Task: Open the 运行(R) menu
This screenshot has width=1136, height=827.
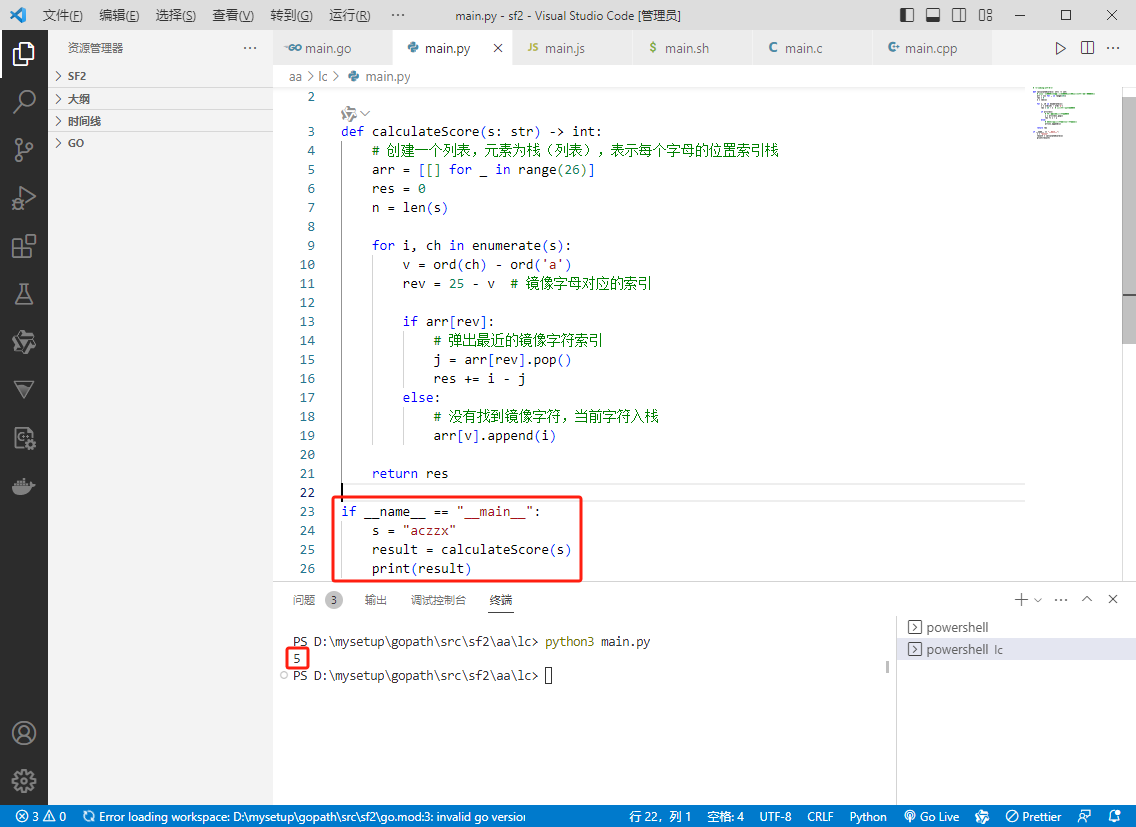Action: pos(349,15)
